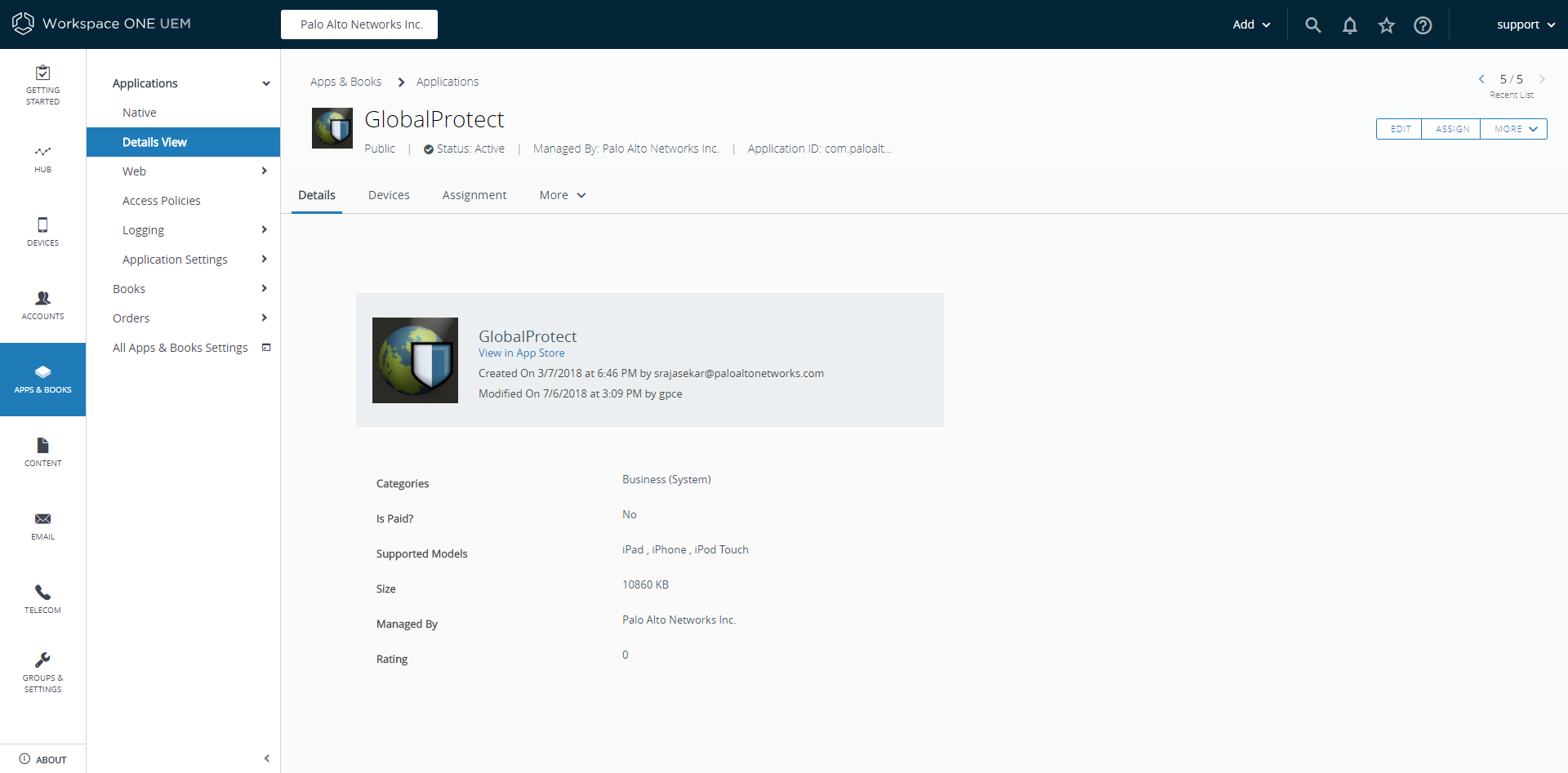Image resolution: width=1568 pixels, height=773 pixels.
Task: Open the favorites star icon
Action: tap(1386, 25)
